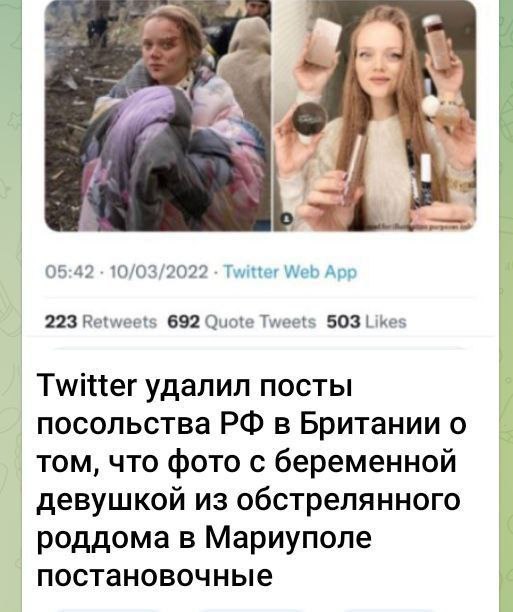Open the right photo of woman holding cosmetics
This screenshot has height=612, width=513.
375,116
